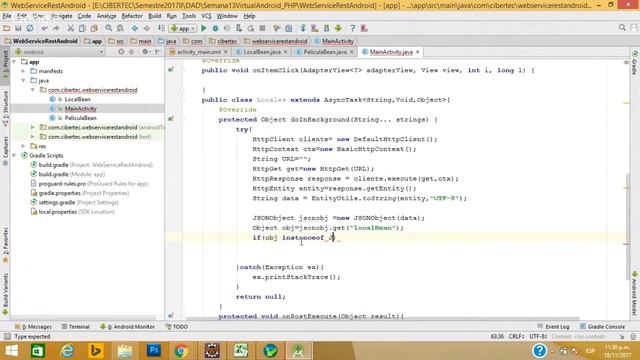Open the Android Monitor tool window
The image size is (640, 360).
pyautogui.click(x=127, y=327)
